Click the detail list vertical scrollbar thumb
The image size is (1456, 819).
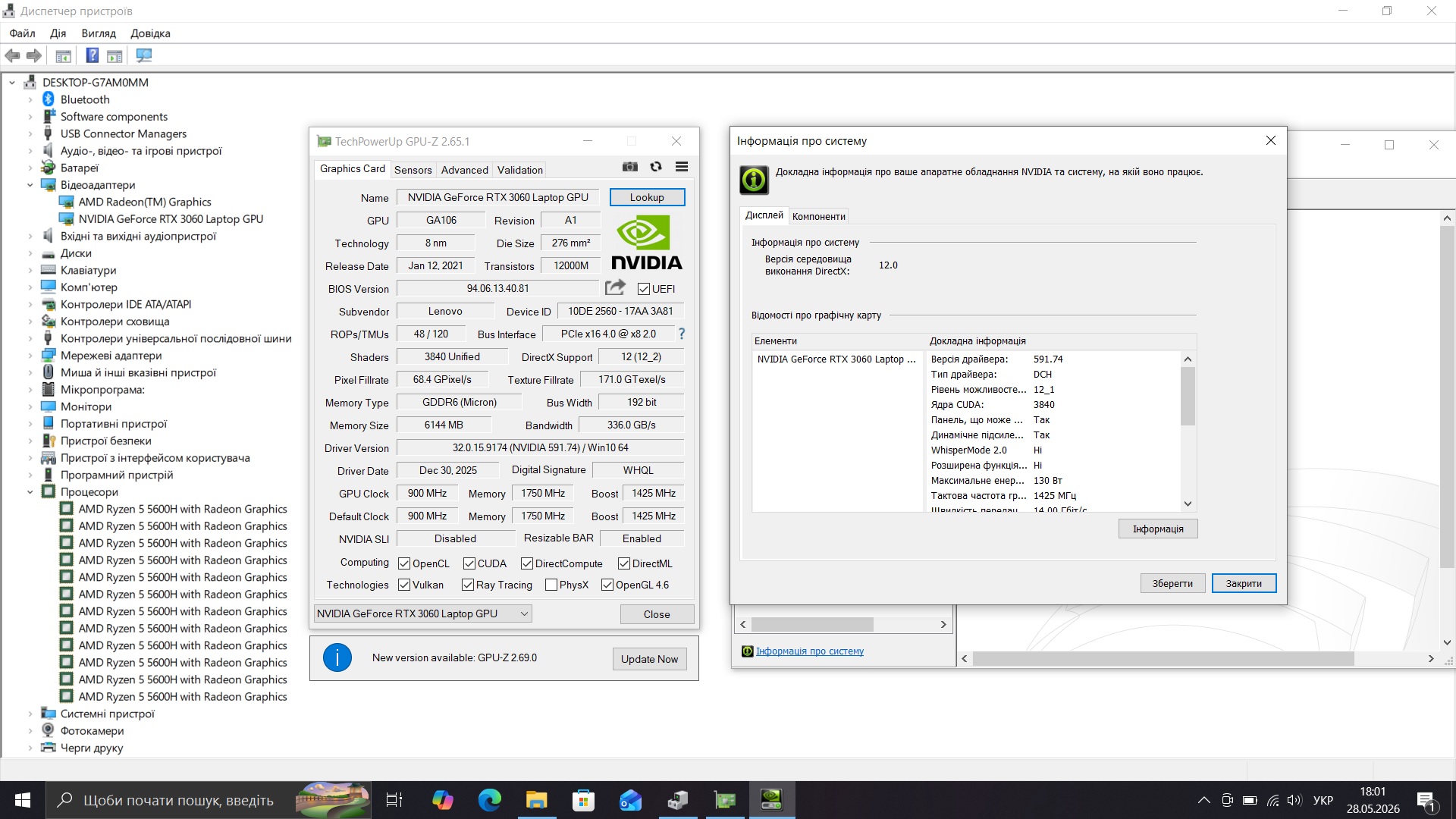pos(1188,396)
